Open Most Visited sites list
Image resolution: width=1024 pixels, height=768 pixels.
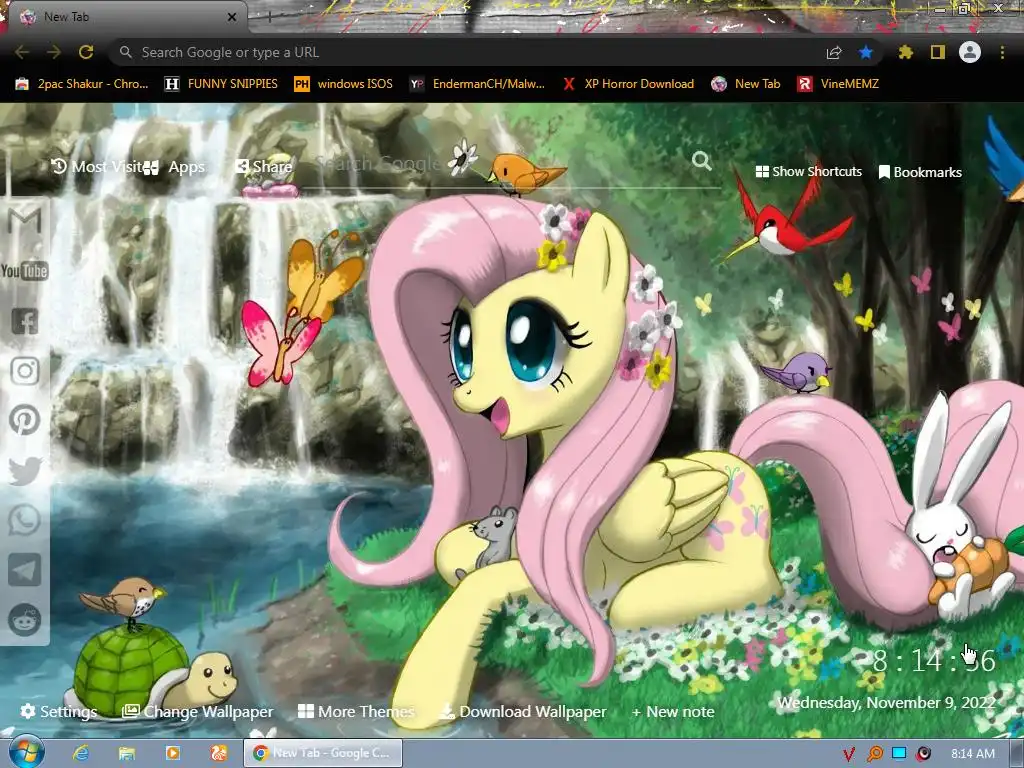pos(97,167)
